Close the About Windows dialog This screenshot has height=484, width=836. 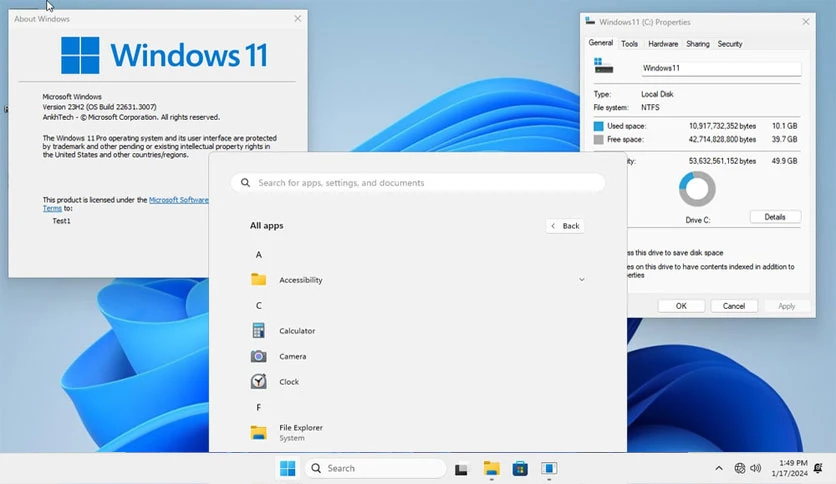298,19
